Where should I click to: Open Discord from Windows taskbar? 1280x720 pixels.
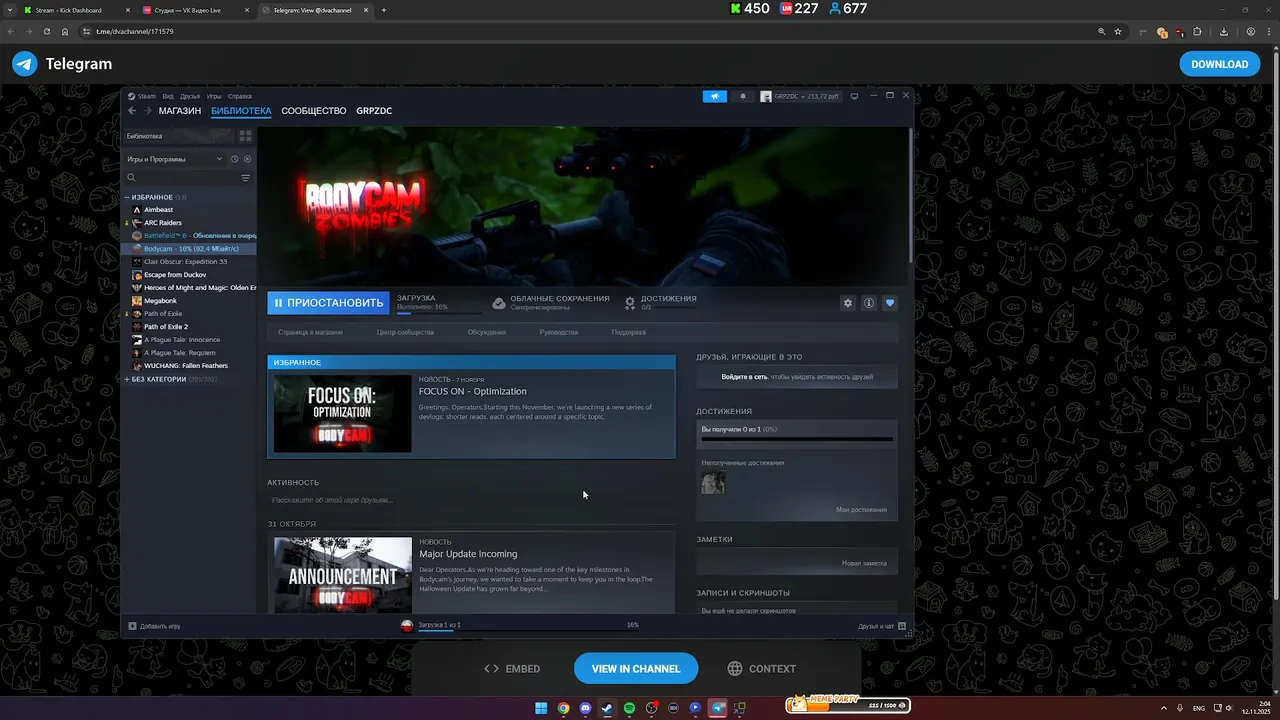[585, 708]
